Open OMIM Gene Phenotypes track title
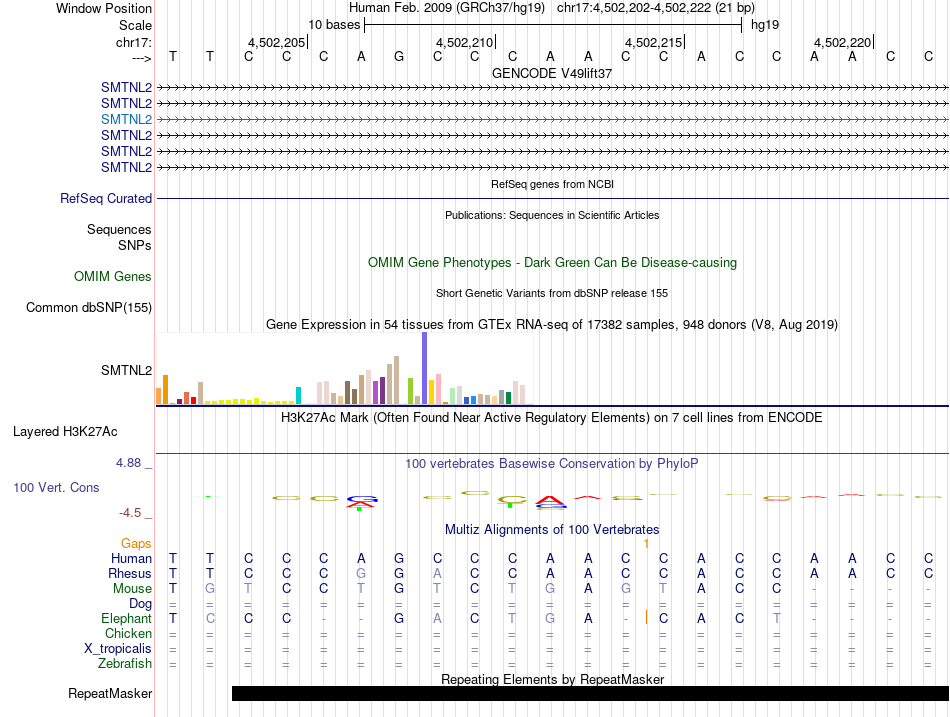This screenshot has width=950, height=717. 552,262
